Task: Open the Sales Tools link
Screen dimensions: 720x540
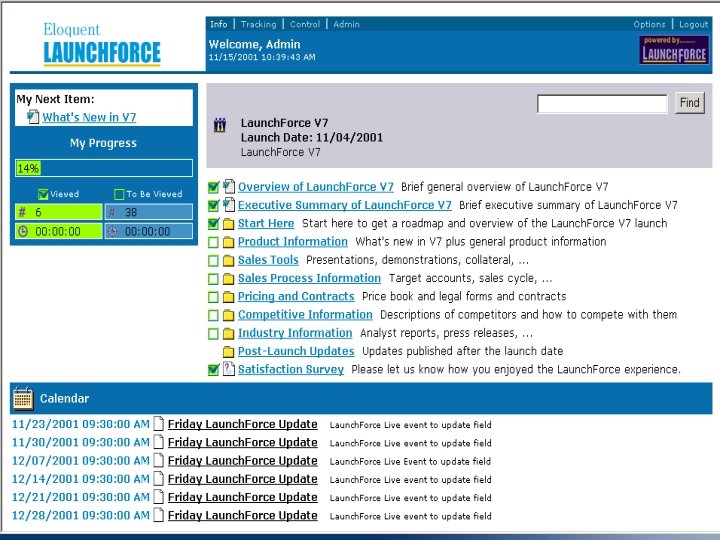Action: [268, 260]
